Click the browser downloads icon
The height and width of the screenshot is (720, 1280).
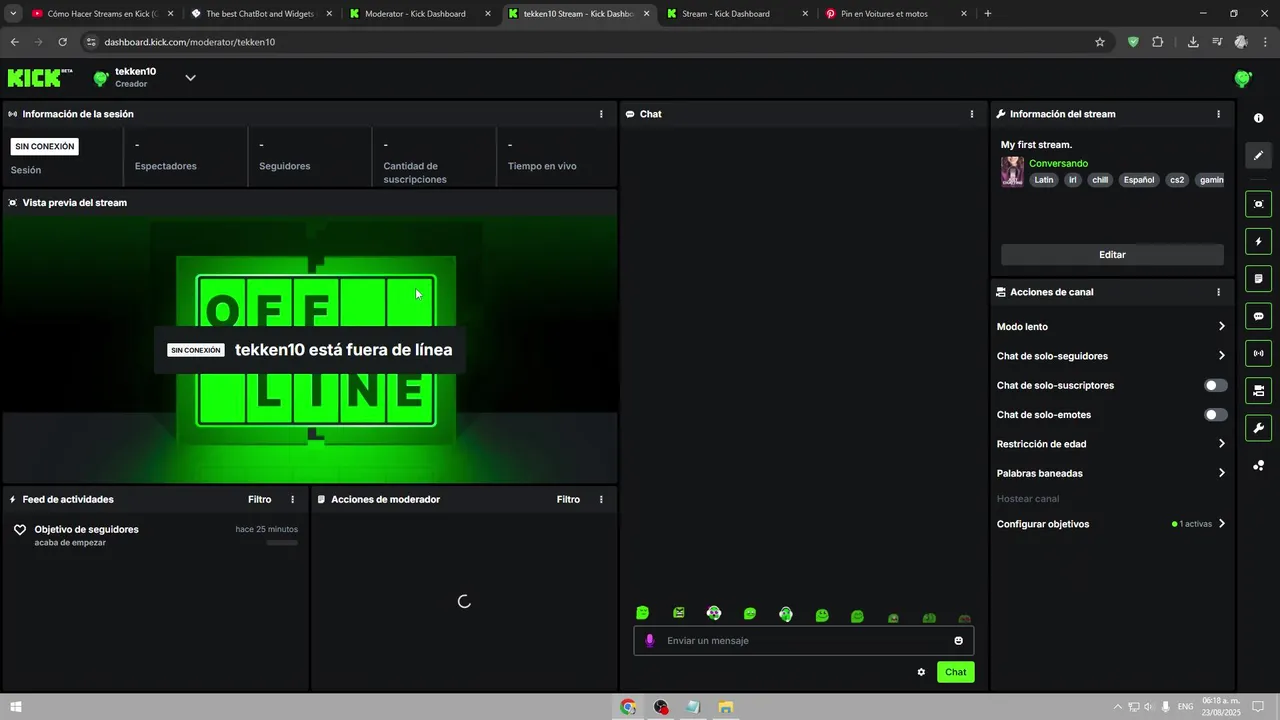pos(1193,42)
